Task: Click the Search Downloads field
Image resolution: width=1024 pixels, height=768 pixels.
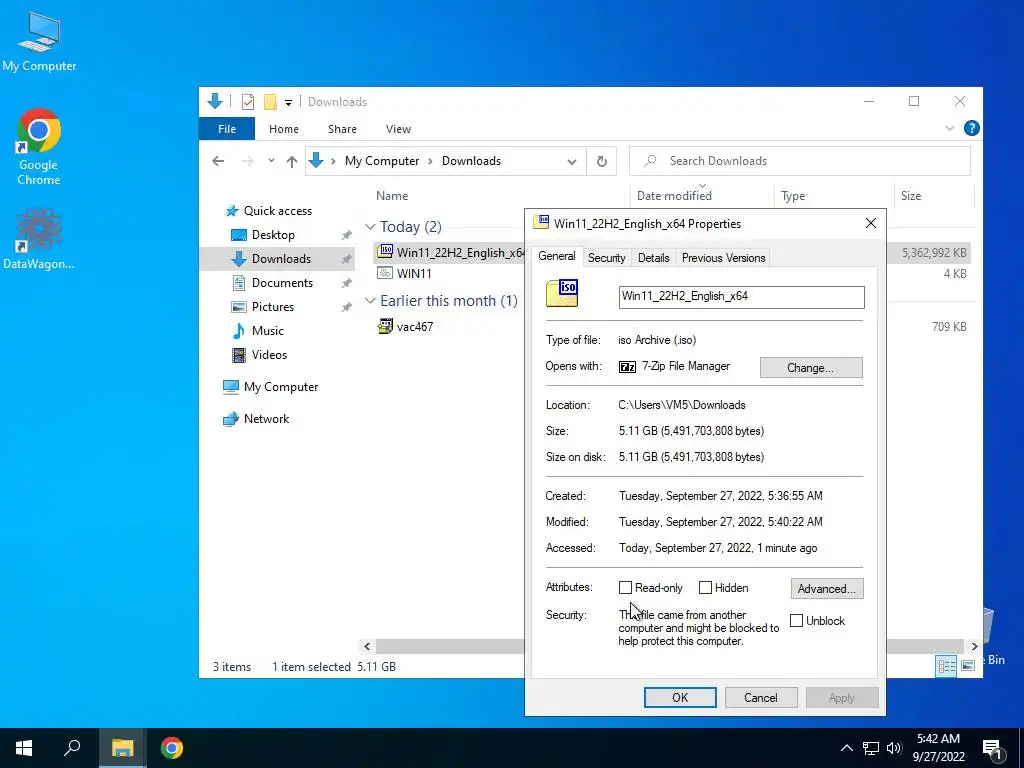Action: (x=799, y=161)
